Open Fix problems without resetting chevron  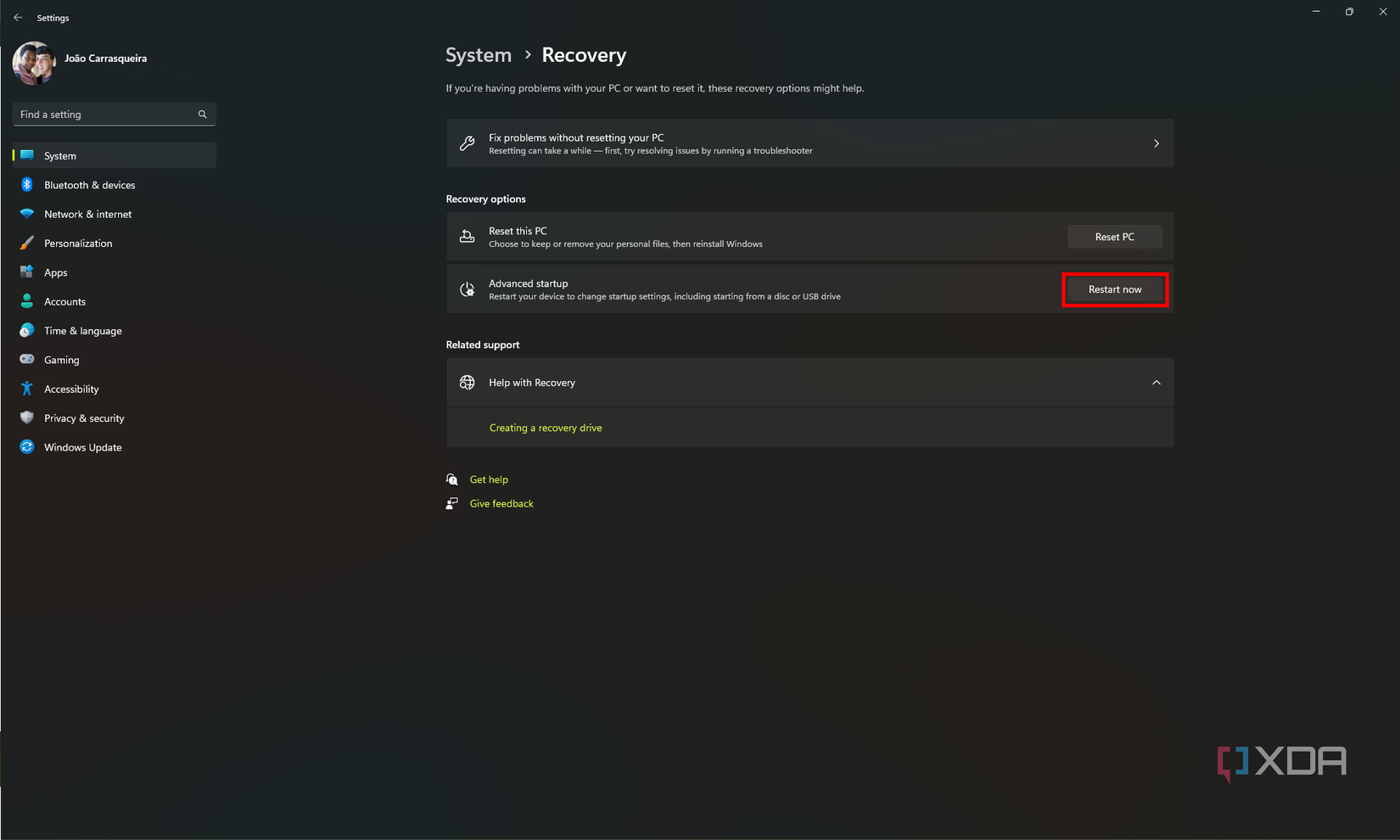click(1156, 143)
